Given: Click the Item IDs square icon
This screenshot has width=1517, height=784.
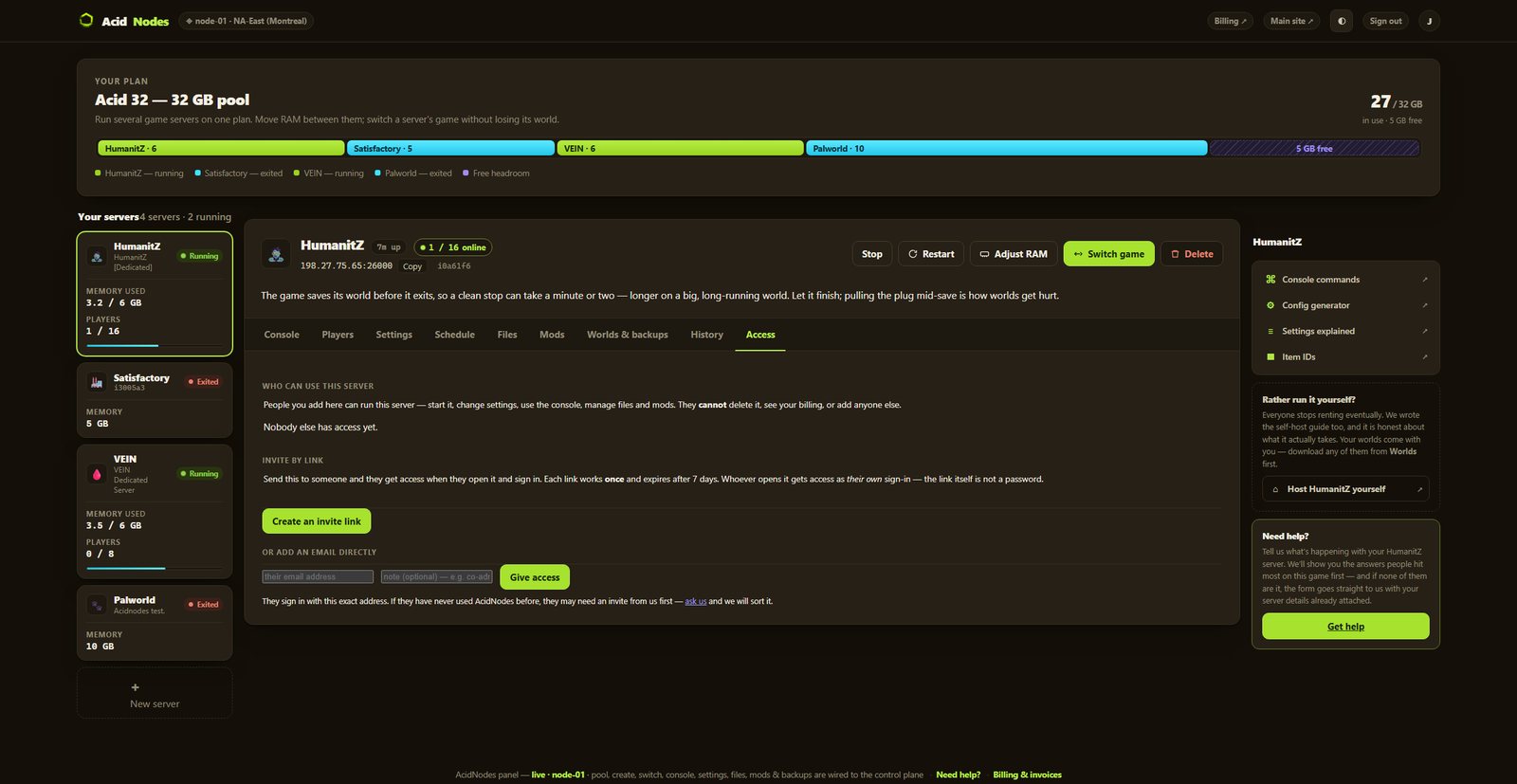Looking at the screenshot, I should 1270,356.
